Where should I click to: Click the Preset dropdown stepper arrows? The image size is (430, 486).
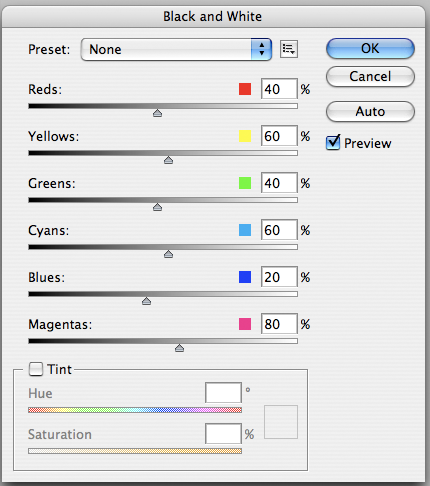tap(262, 49)
